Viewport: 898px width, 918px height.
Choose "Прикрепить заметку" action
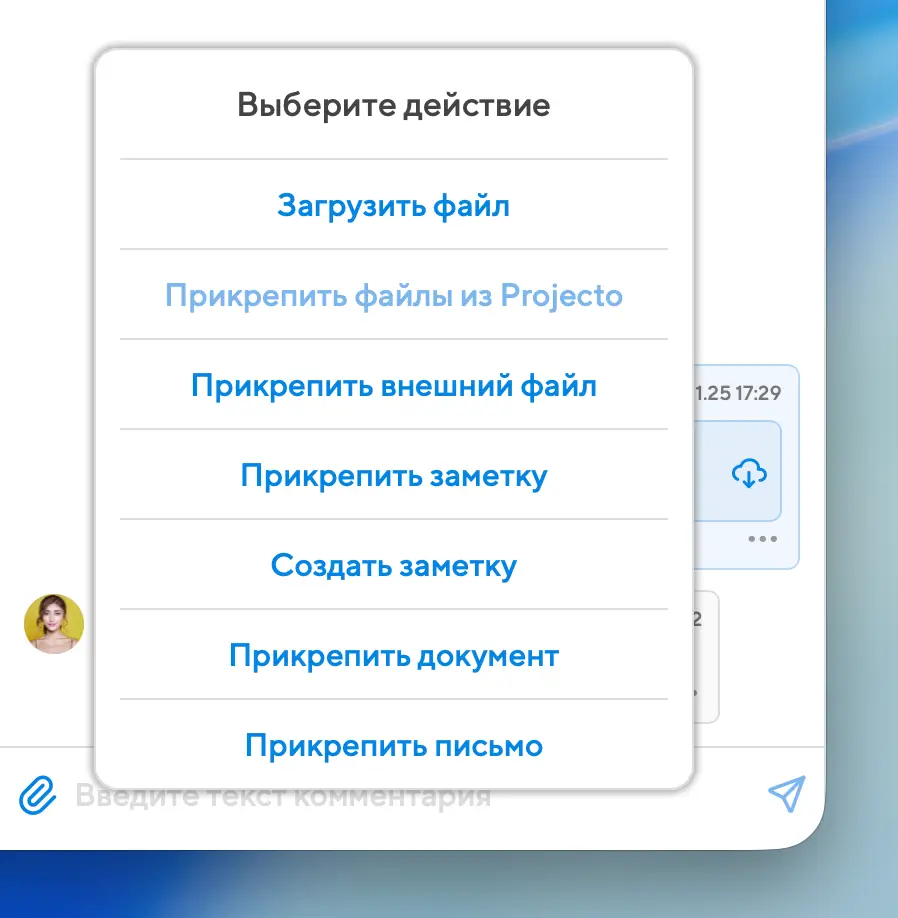pos(393,476)
